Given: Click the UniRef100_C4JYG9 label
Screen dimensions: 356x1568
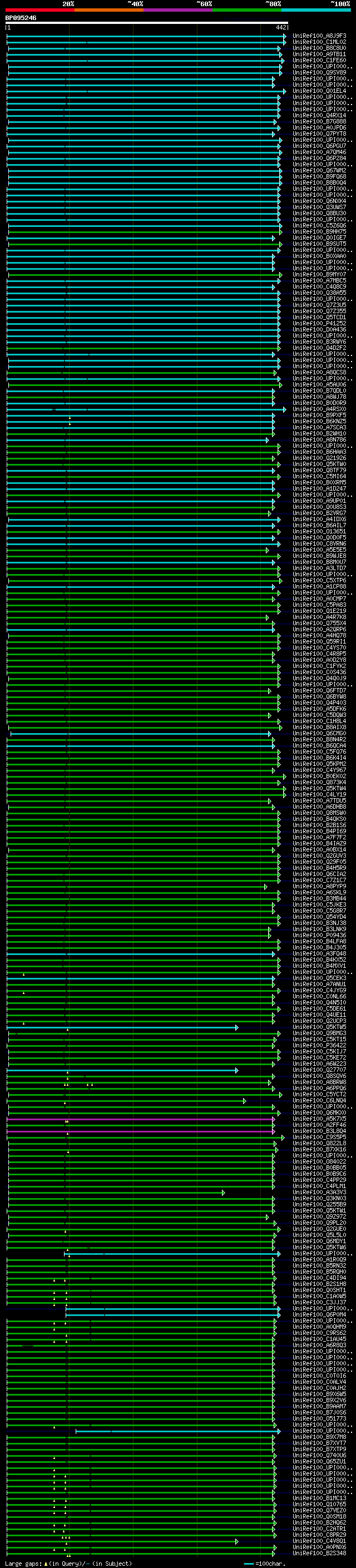Looking at the screenshot, I should pos(319,990).
